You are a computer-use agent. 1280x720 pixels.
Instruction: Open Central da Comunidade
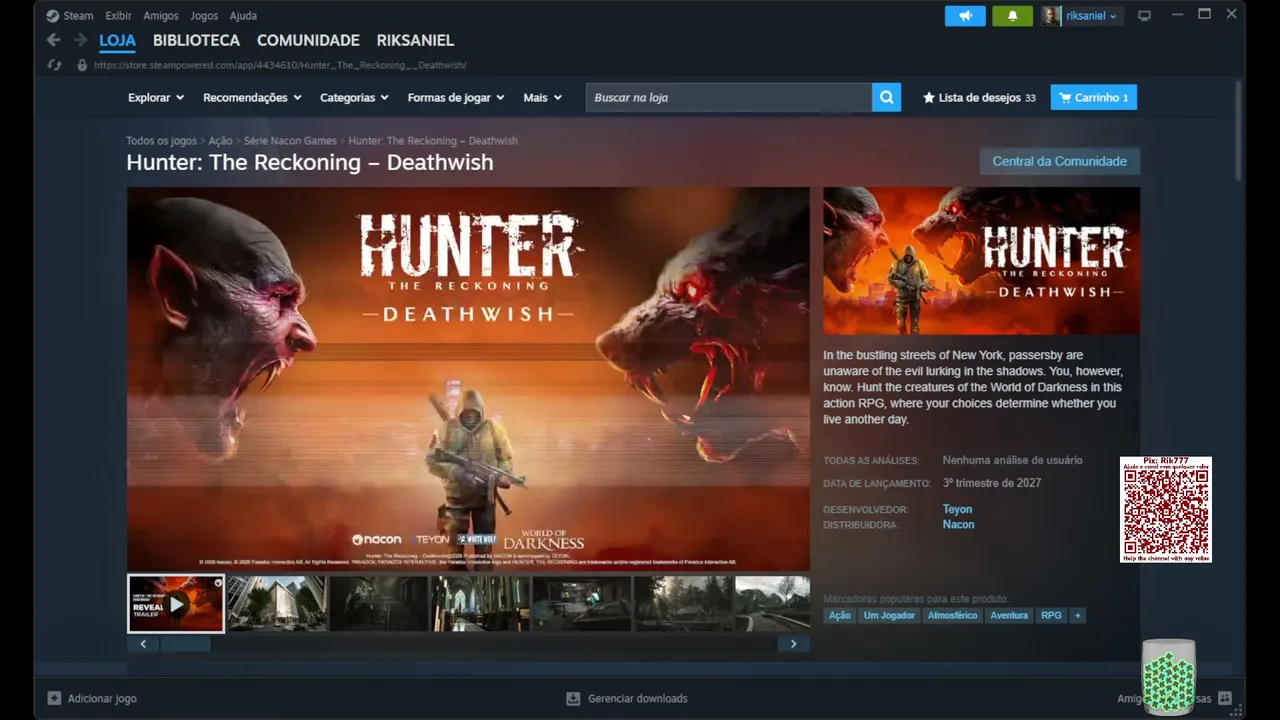click(x=1059, y=161)
